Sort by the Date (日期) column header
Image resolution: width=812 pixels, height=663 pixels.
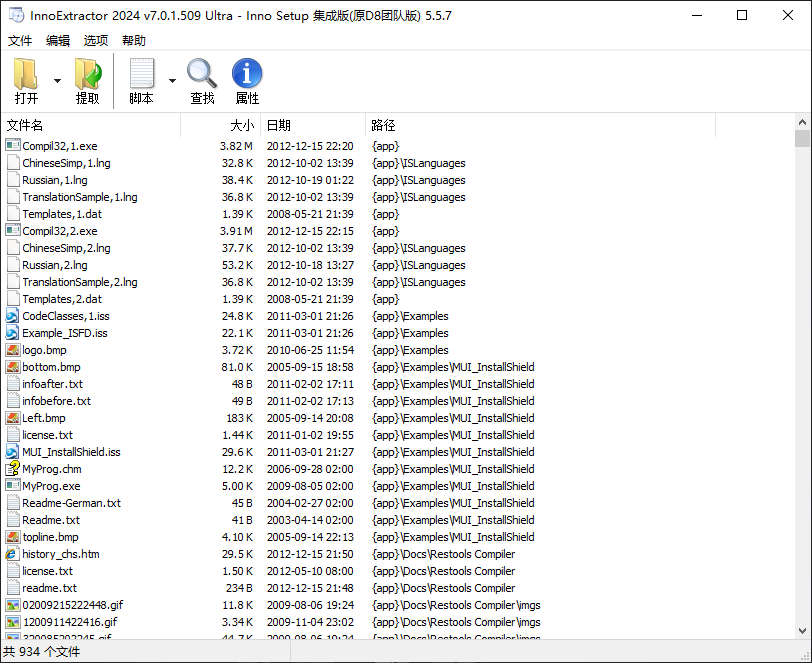[279, 125]
